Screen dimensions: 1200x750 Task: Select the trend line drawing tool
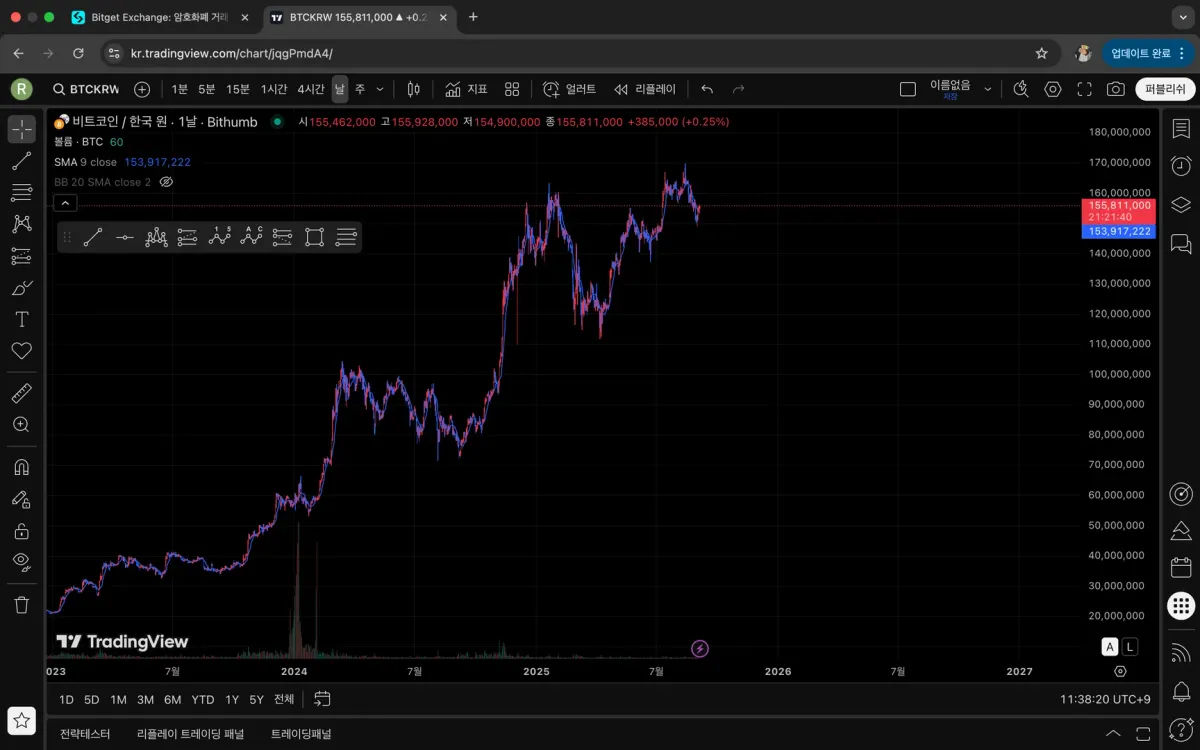pyautogui.click(x=21, y=160)
